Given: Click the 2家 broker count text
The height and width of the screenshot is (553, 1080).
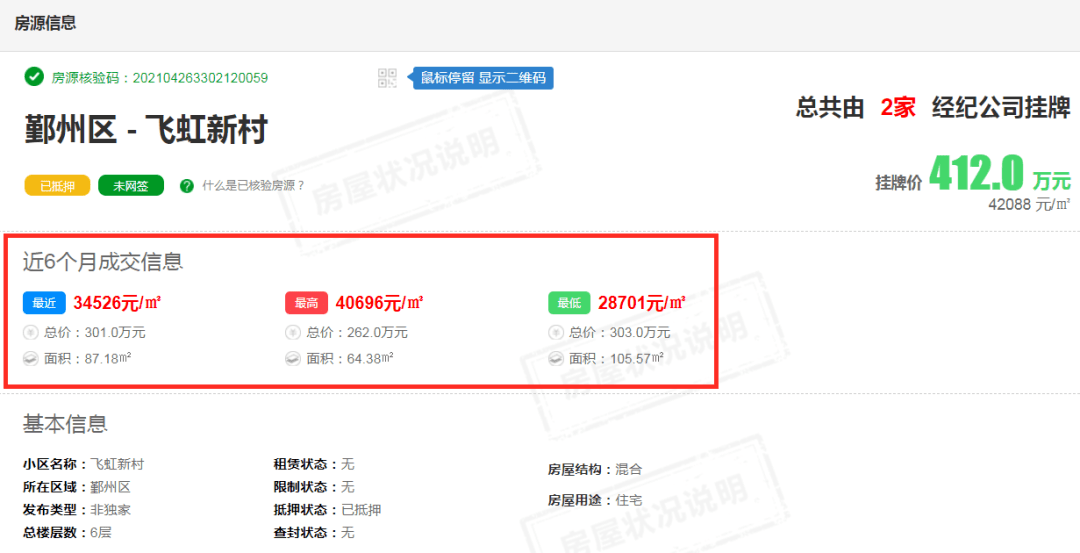Looking at the screenshot, I should (898, 107).
